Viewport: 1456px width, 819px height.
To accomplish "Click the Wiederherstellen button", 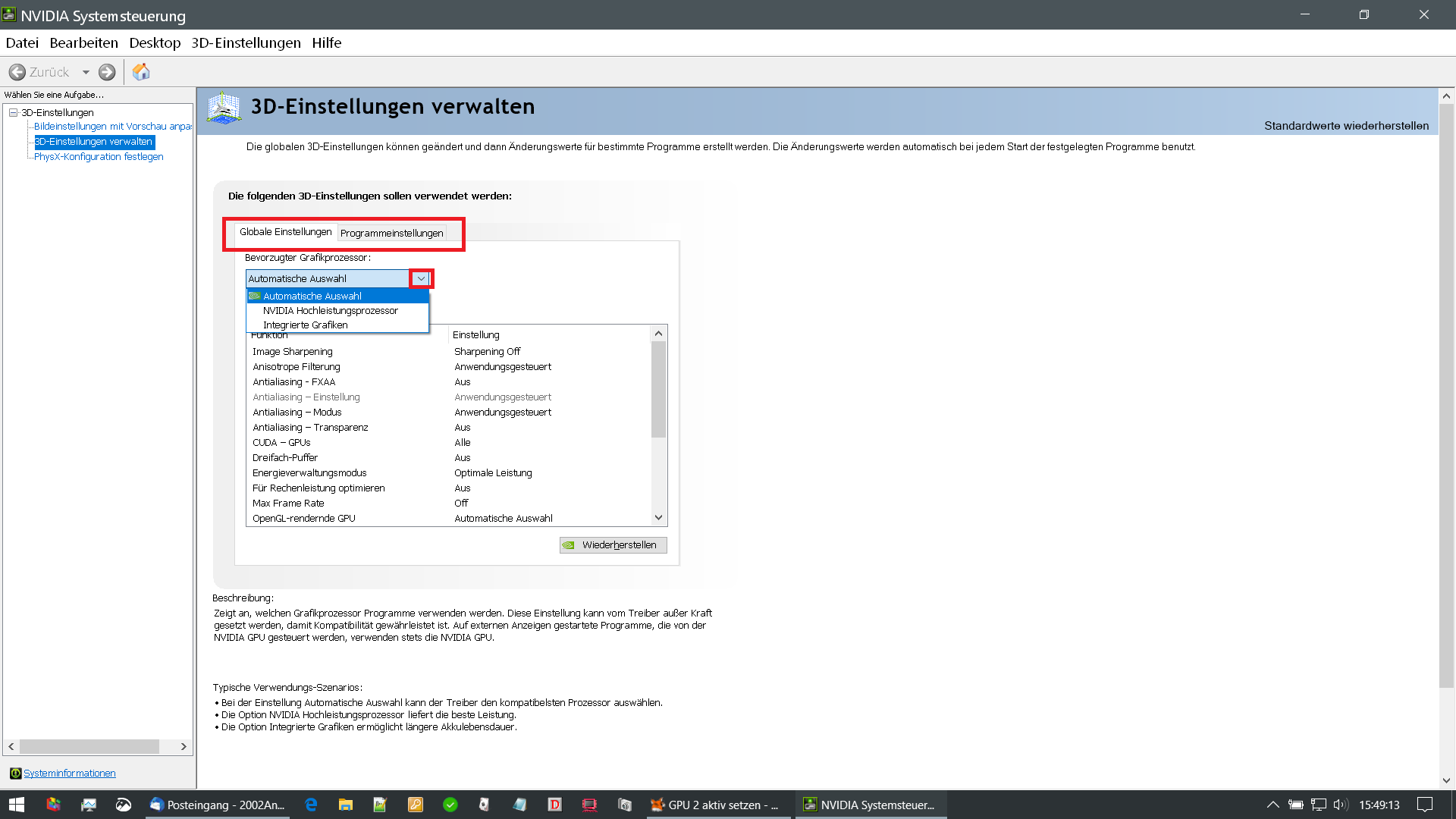I will click(x=613, y=544).
